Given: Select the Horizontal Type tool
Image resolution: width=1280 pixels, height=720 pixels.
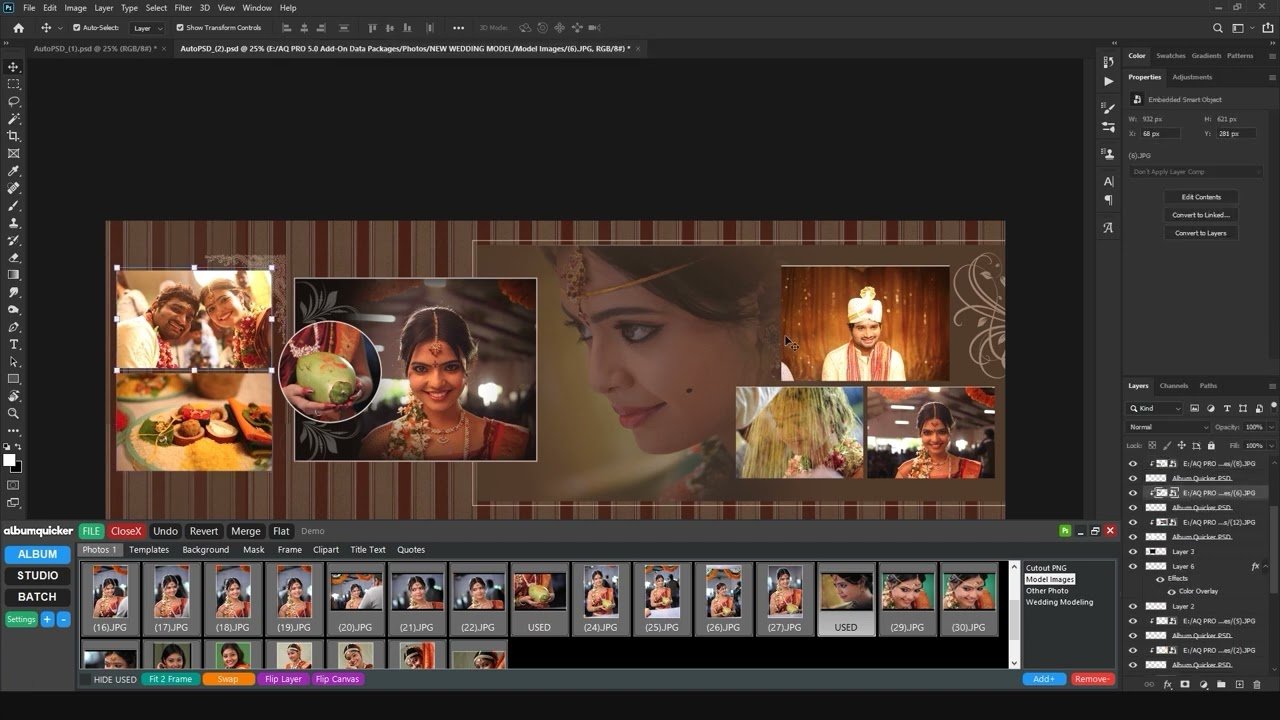Looking at the screenshot, I should pos(14,344).
